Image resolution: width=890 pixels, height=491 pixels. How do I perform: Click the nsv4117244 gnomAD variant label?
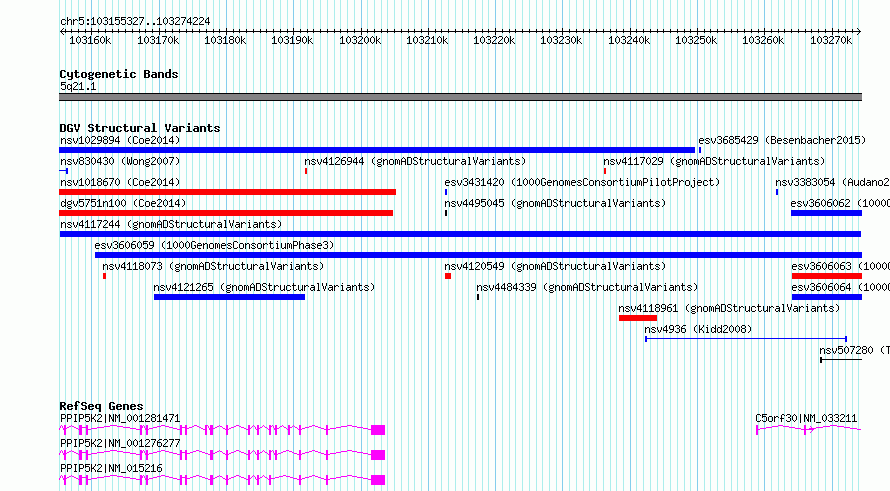(x=171, y=224)
